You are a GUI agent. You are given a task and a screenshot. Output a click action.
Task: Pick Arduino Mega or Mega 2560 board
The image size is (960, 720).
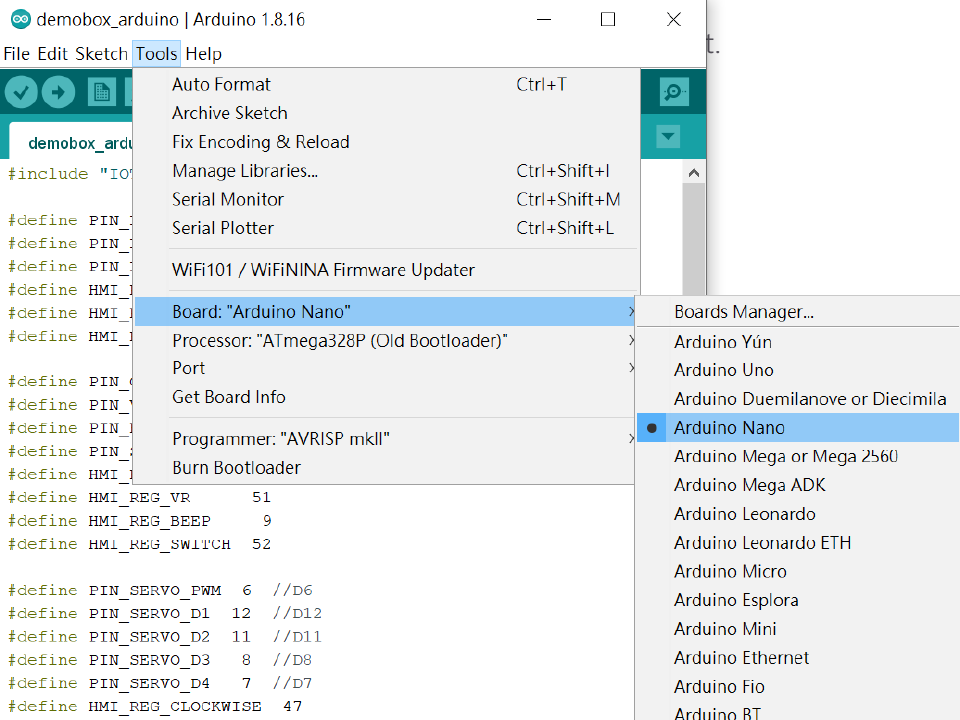785,457
